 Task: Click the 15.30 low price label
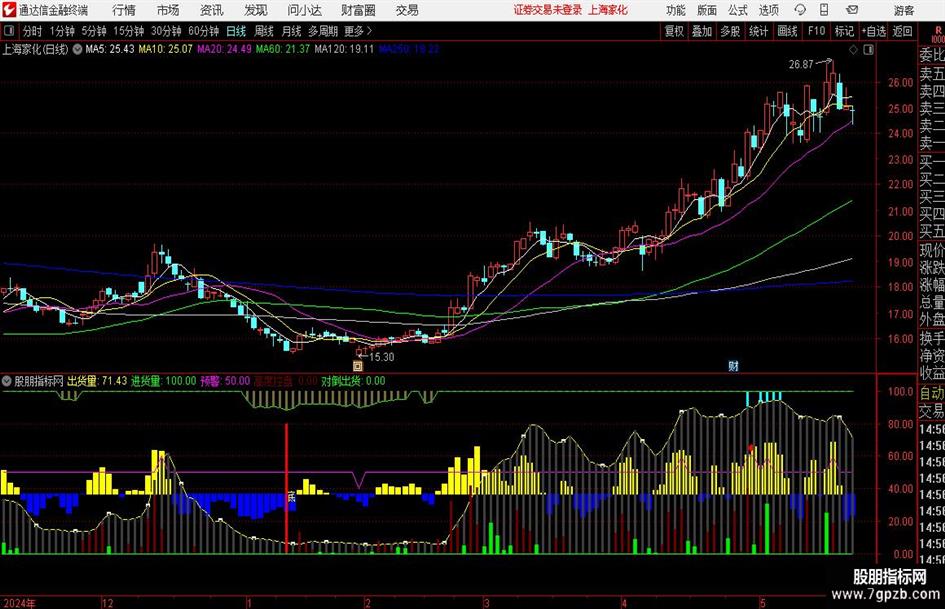[382, 357]
